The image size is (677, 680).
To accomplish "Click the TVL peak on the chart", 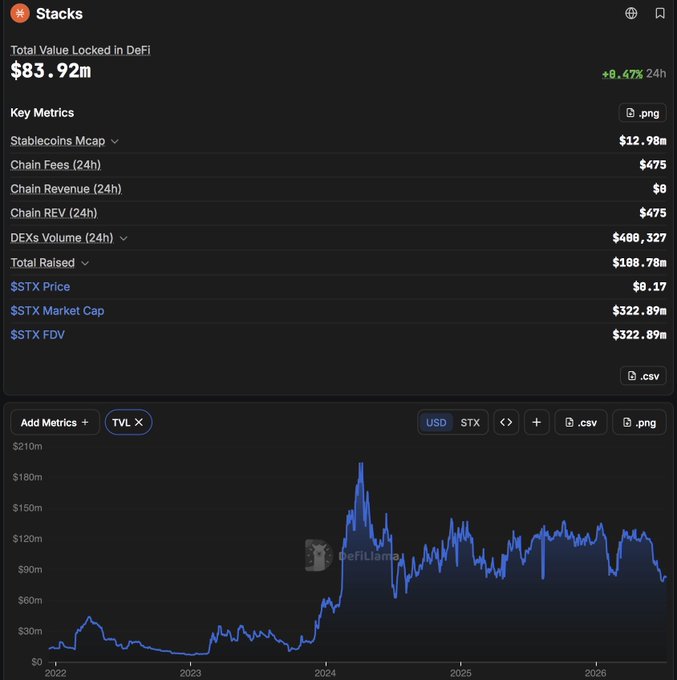I will (x=361, y=463).
